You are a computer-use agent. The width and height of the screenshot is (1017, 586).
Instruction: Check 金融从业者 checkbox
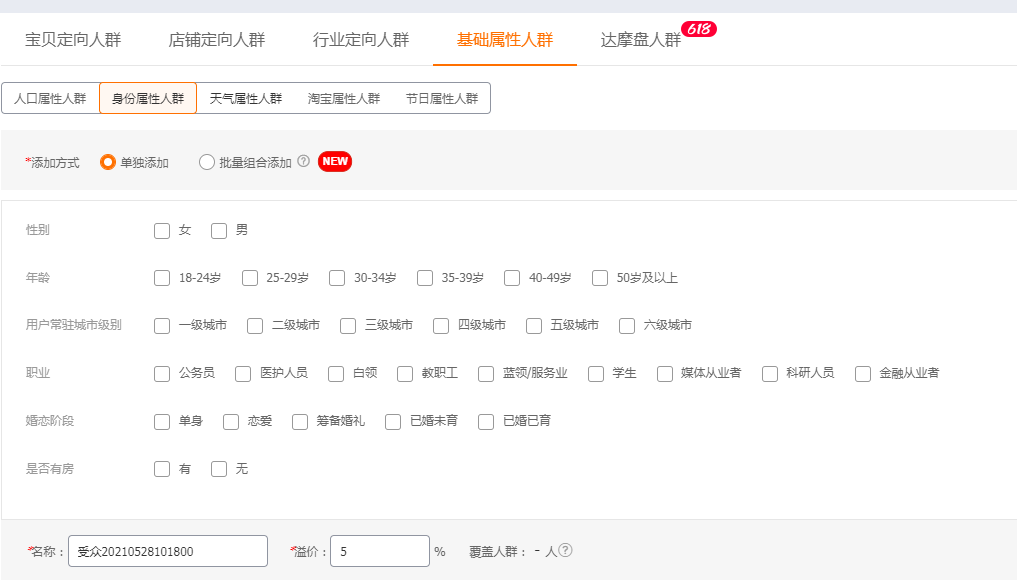tap(863, 374)
